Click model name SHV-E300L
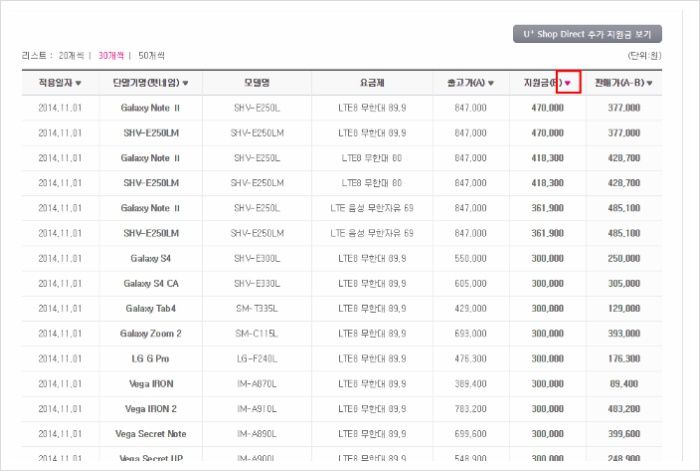 (x=257, y=258)
